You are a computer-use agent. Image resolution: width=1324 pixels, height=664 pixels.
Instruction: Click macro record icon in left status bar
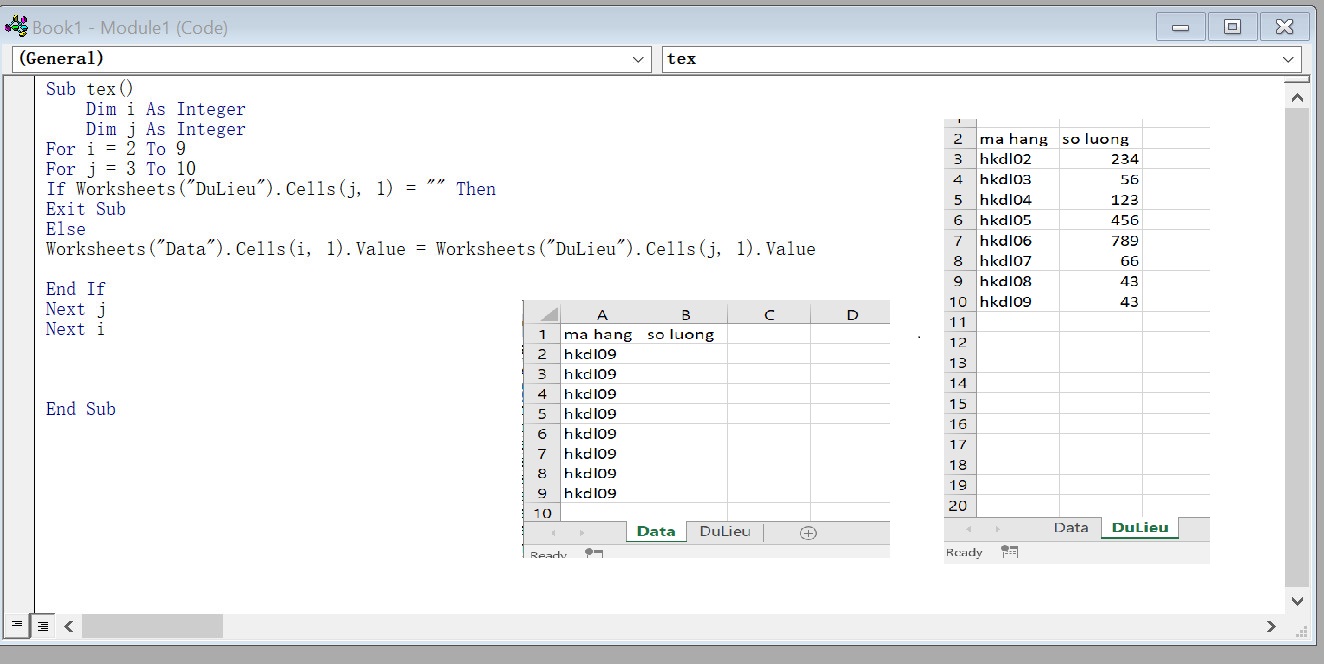coord(594,553)
